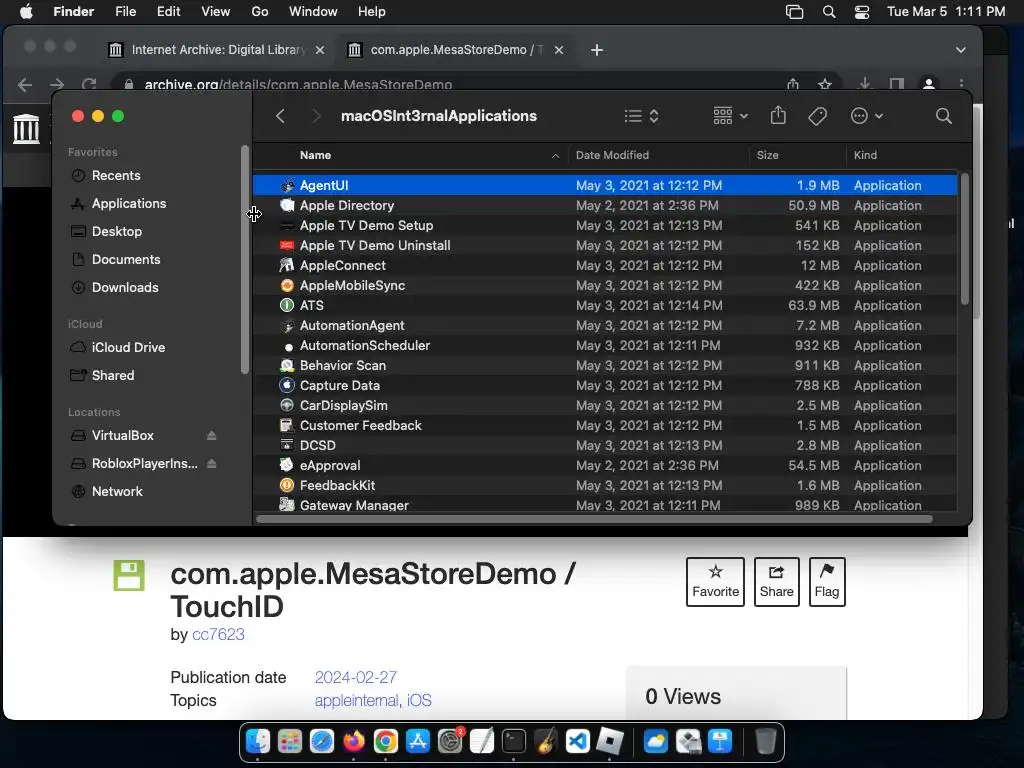Click the Finder horizontal scrollbar
This screenshot has width=1024, height=768.
[594, 519]
